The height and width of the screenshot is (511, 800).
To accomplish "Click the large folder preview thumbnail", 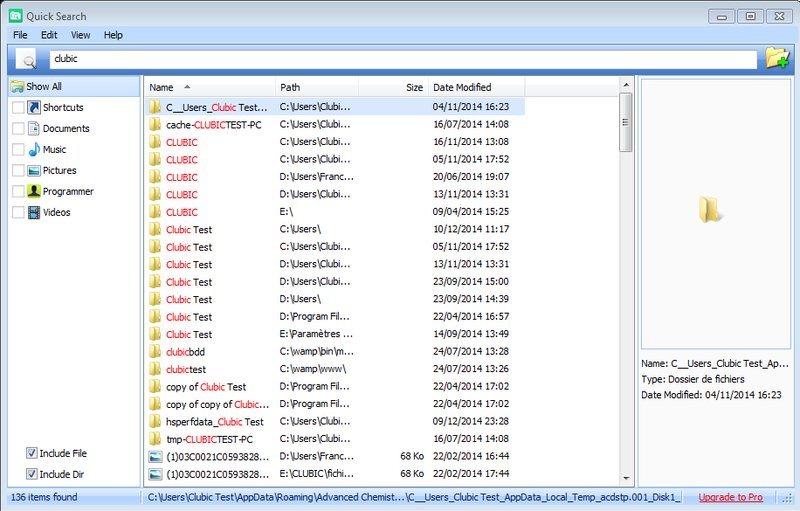I will 709,209.
